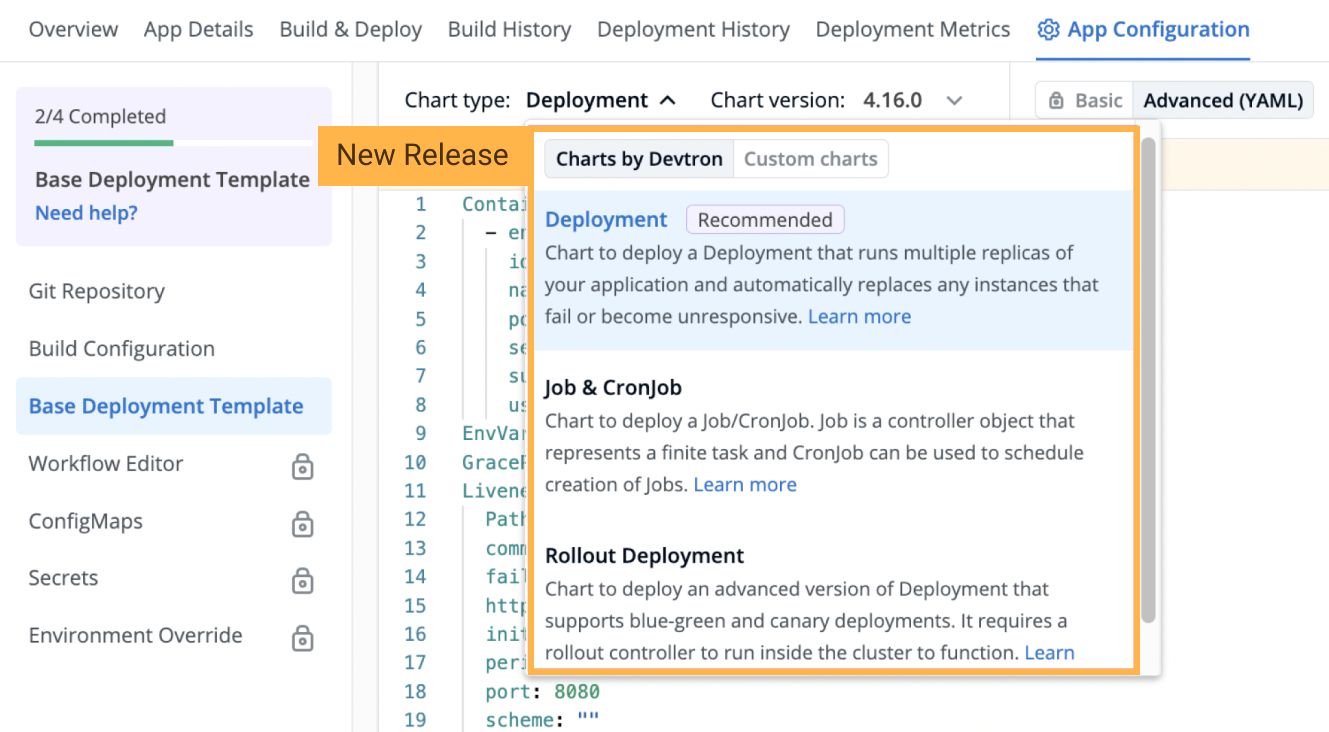The height and width of the screenshot is (732, 1329).
Task: Click the App Configuration gear icon
Action: [x=1048, y=30]
